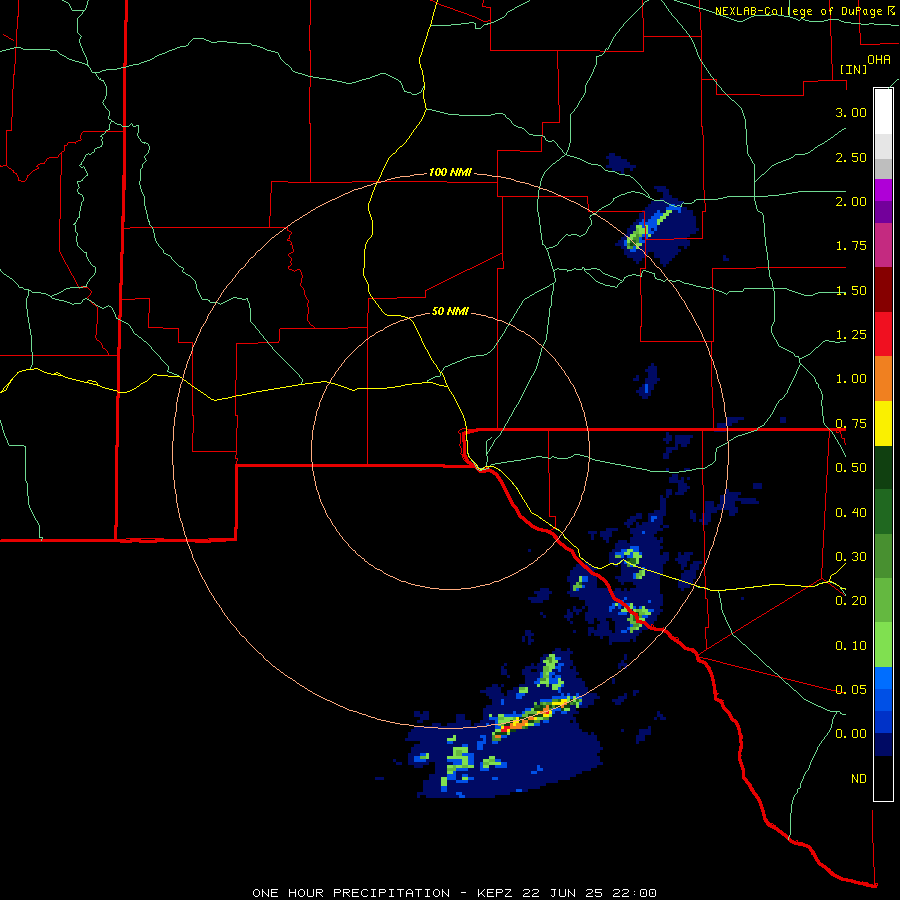Pick the white swatch on the color scale
This screenshot has height=900, width=900.
(883, 111)
